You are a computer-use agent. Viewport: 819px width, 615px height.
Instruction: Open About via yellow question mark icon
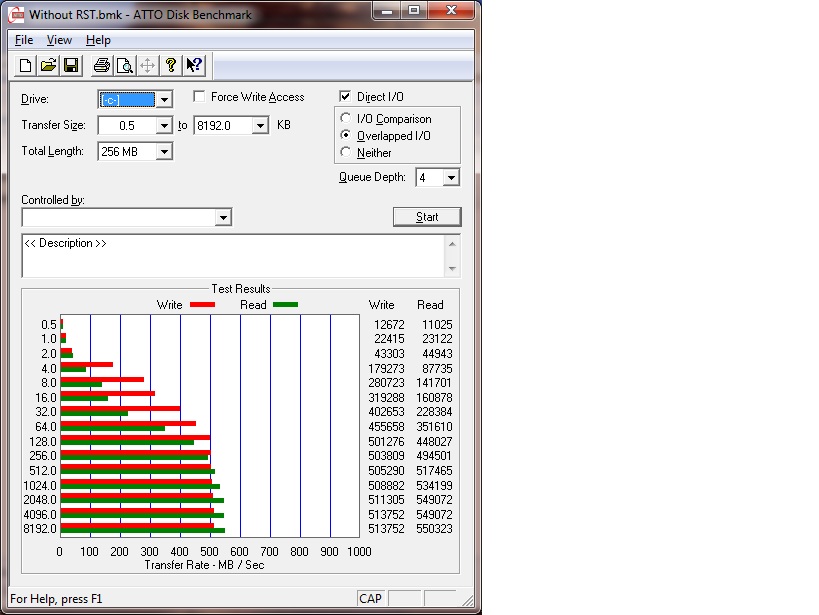click(170, 65)
